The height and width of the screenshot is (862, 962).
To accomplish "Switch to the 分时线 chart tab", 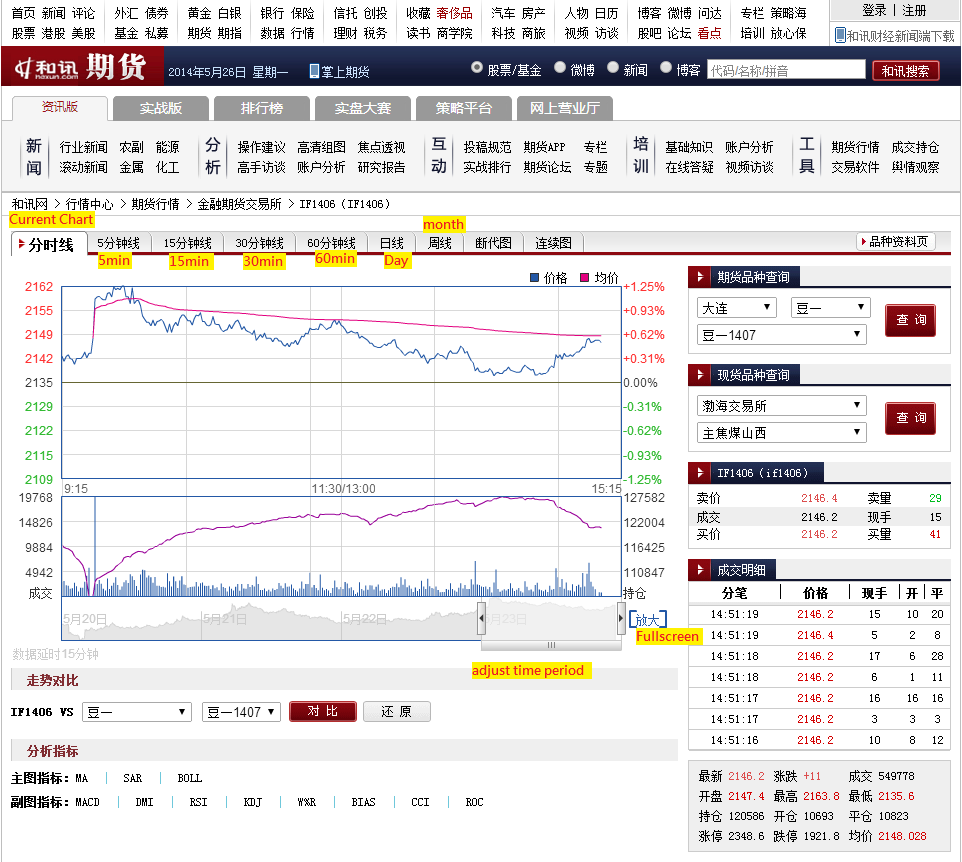I will click(49, 245).
